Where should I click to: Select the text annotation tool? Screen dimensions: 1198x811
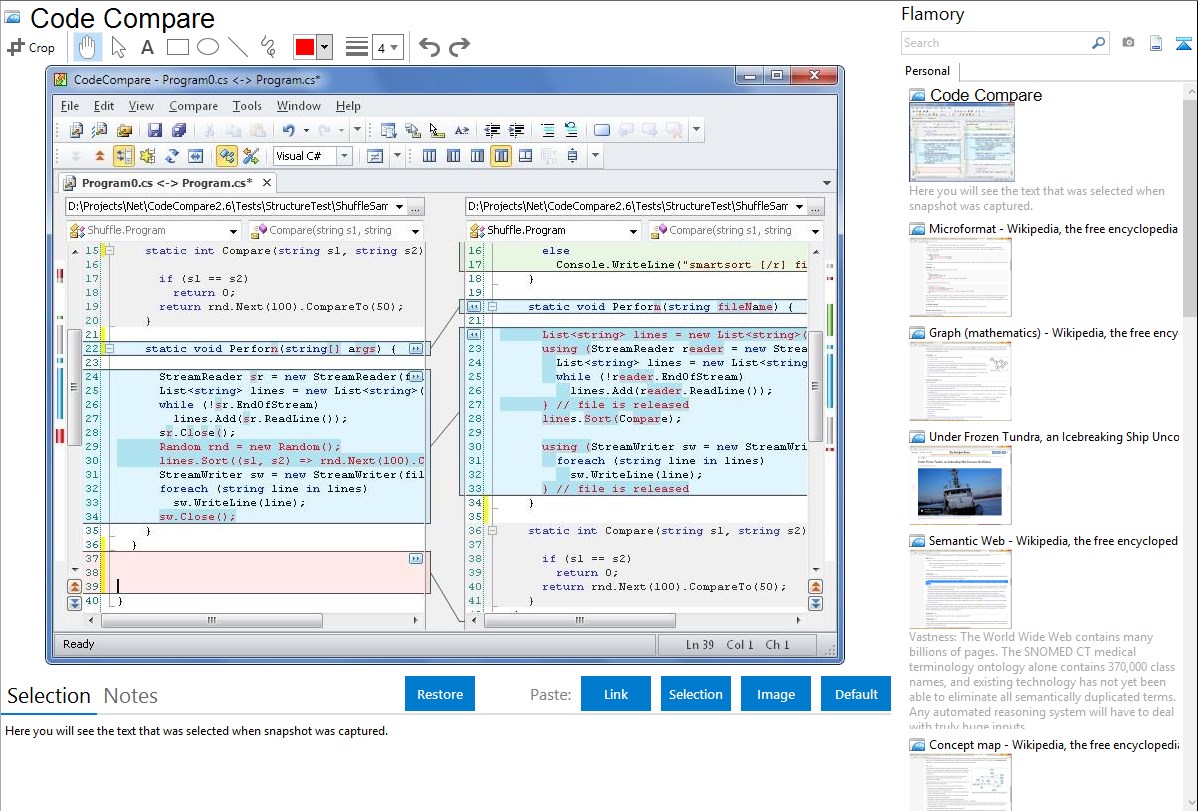coord(147,47)
